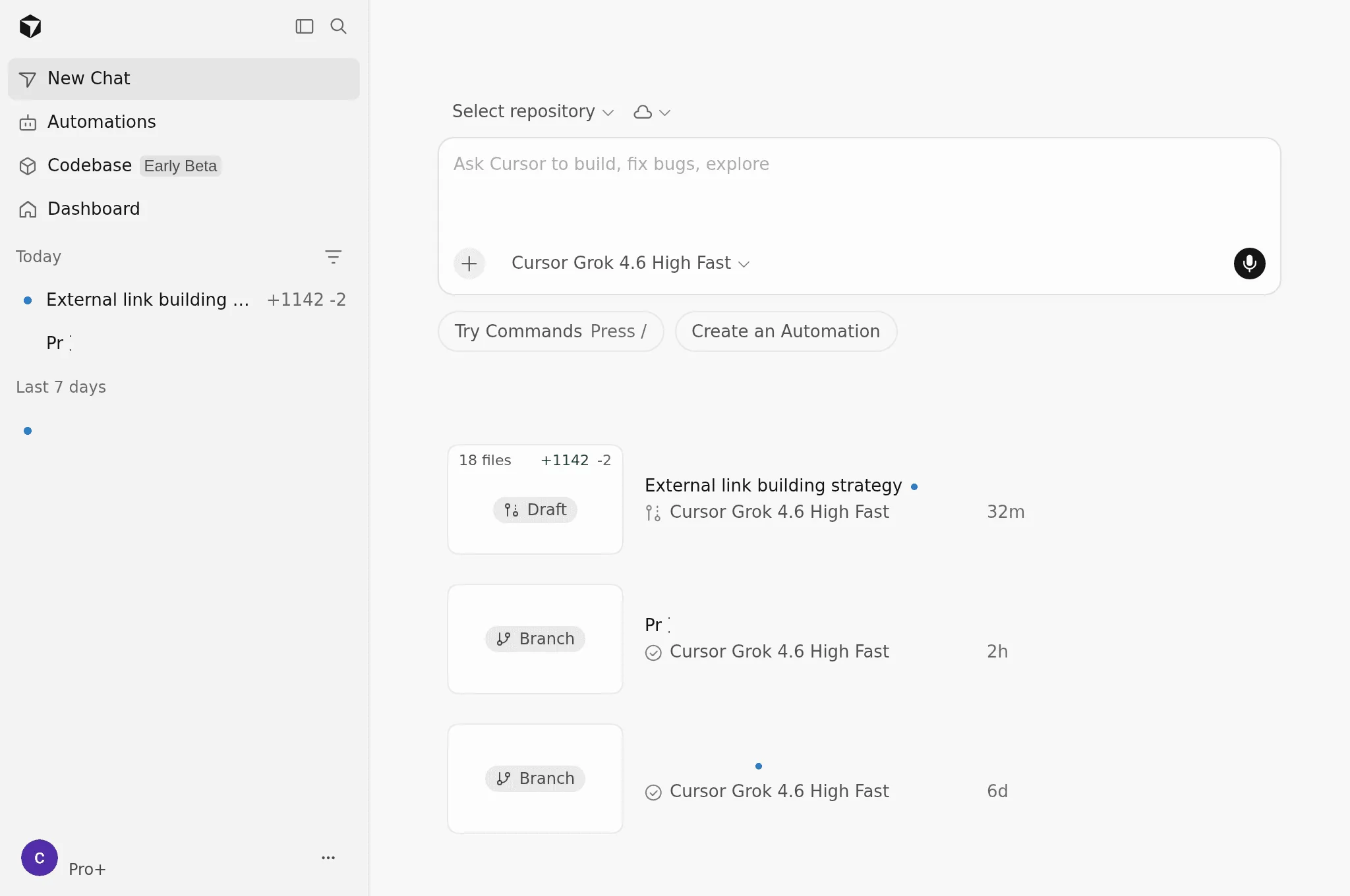The height and width of the screenshot is (896, 1350).
Task: Click Create an Automation button
Action: 786,331
